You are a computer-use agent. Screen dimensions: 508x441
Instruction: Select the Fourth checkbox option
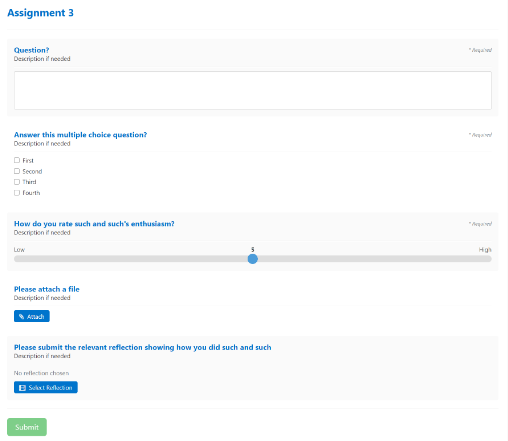17,193
